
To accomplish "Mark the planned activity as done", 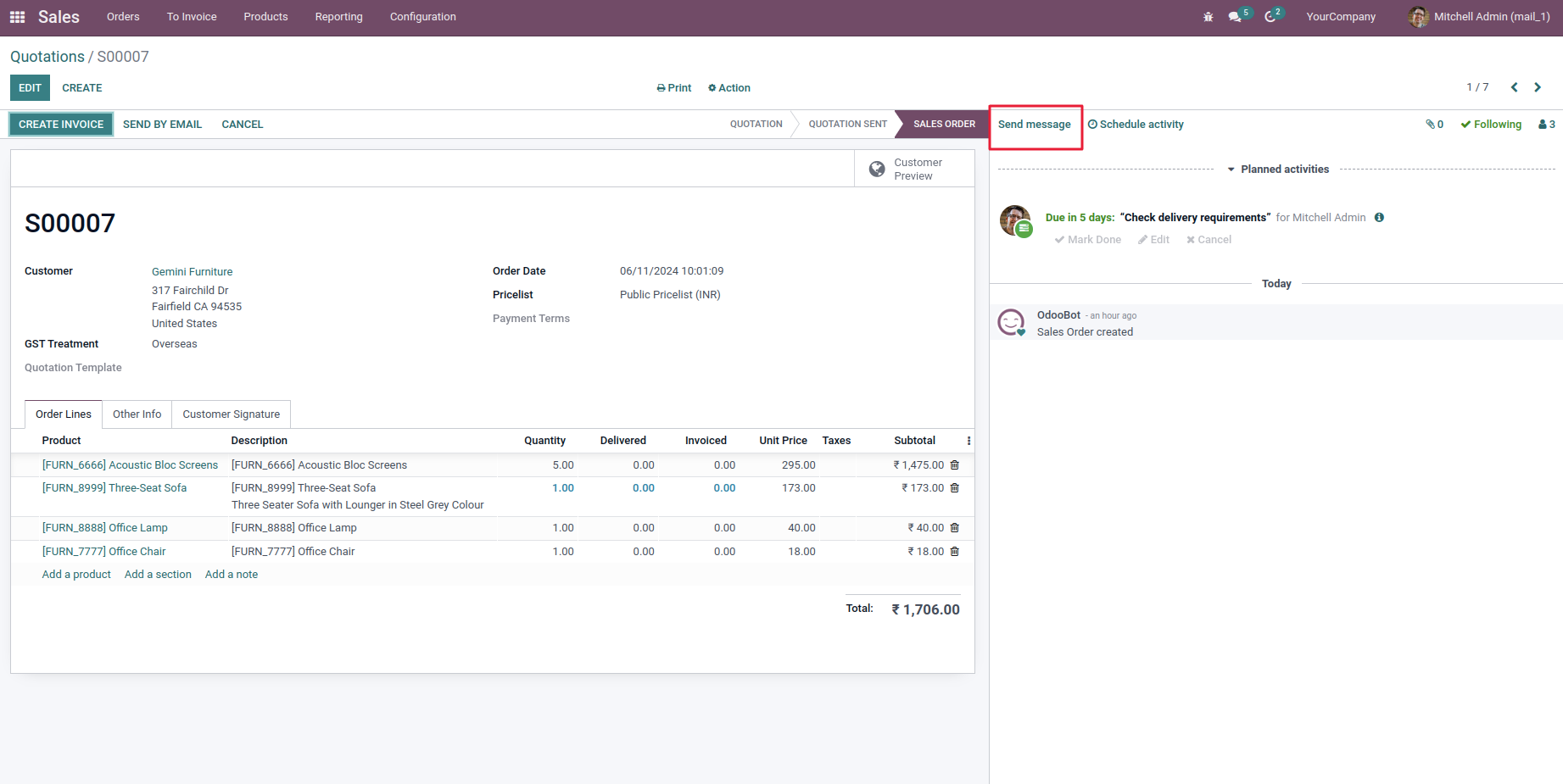I will tap(1087, 240).
